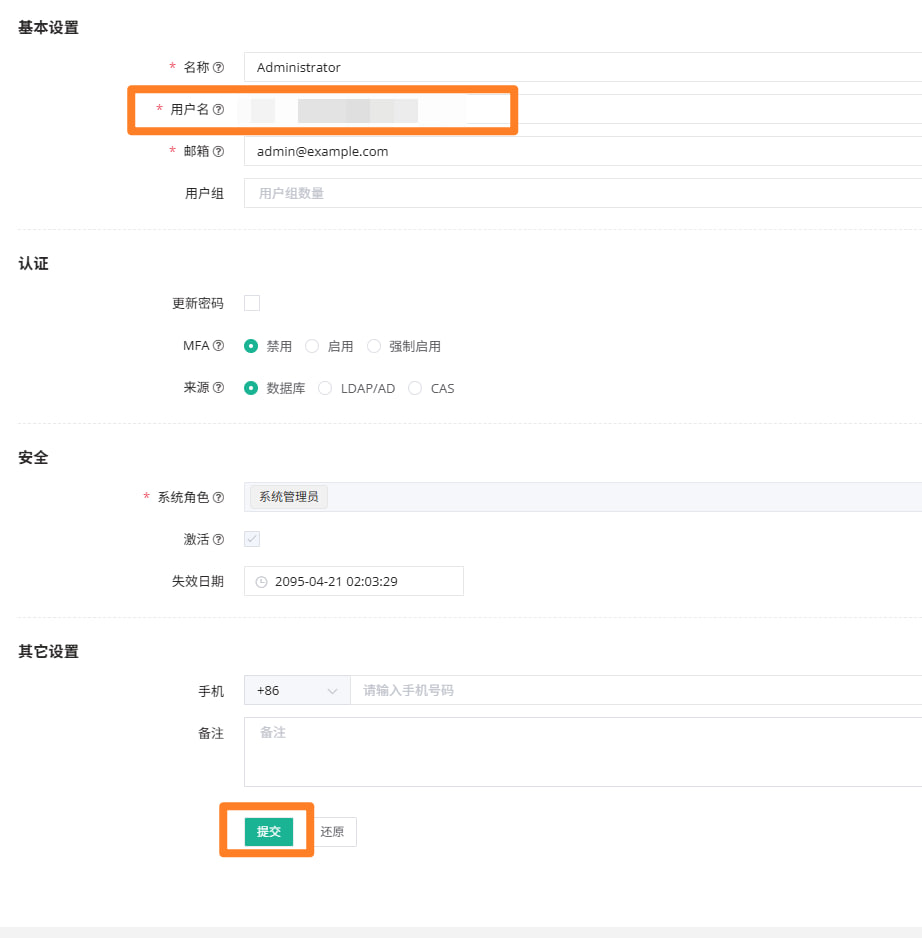Choose the CAS source radio button
Screen dimensions: 922x938
click(x=415, y=388)
